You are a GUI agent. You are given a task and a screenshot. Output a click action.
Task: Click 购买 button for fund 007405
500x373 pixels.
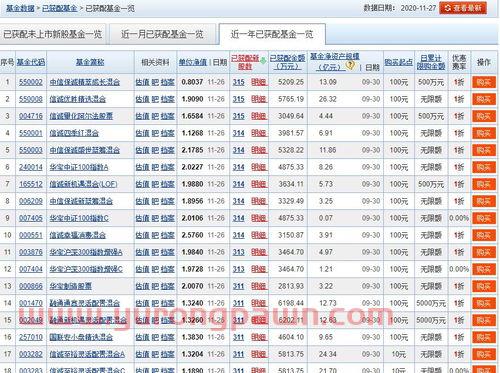[x=484, y=218]
